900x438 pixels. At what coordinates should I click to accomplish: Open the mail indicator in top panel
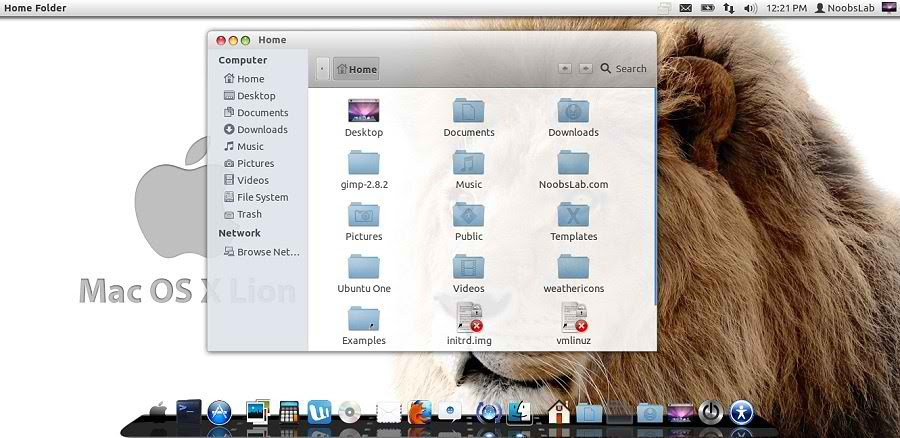685,8
